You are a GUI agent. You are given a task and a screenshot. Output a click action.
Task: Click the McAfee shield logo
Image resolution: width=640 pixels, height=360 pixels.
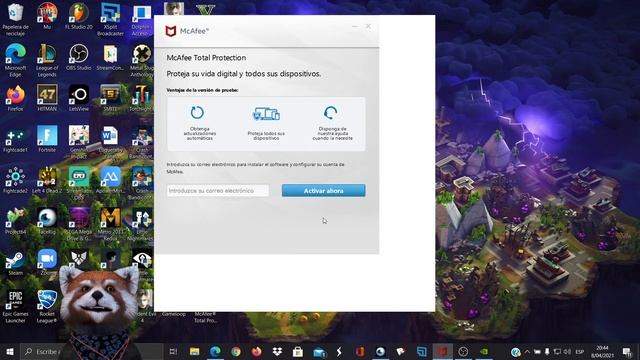click(171, 31)
